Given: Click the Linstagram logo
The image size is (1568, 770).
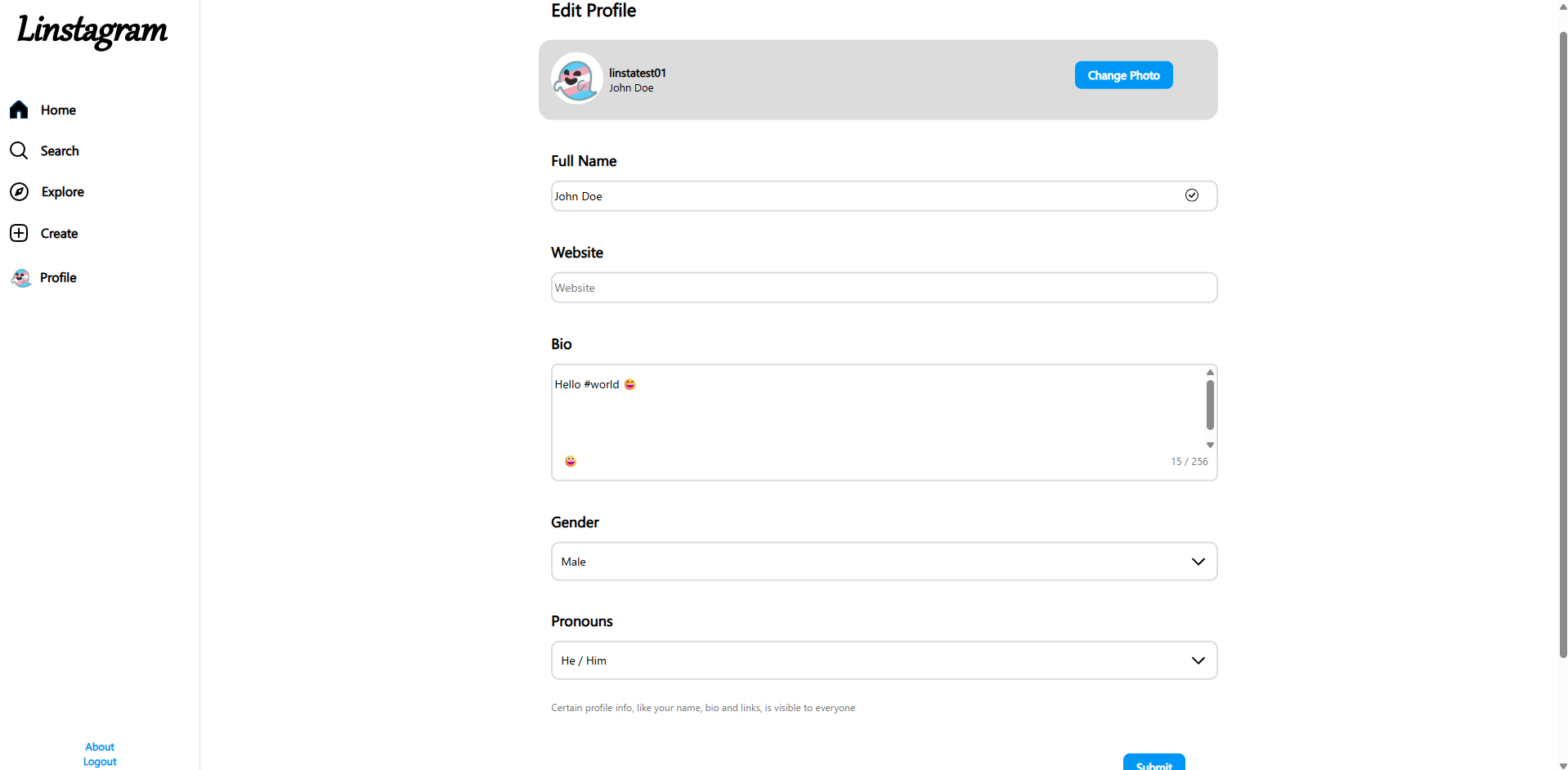Looking at the screenshot, I should click(x=91, y=32).
